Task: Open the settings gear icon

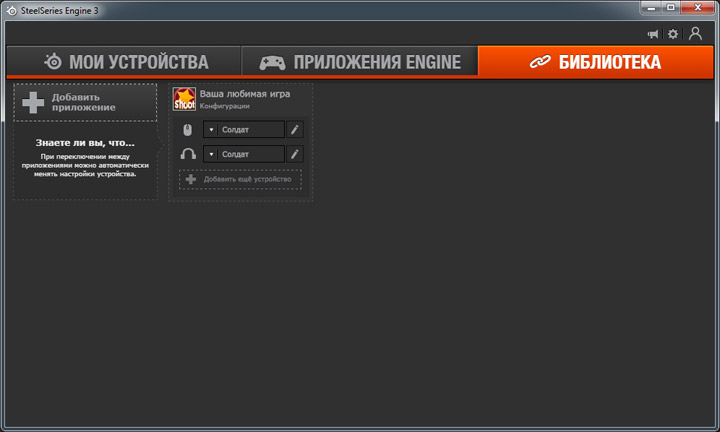Action: (x=673, y=34)
